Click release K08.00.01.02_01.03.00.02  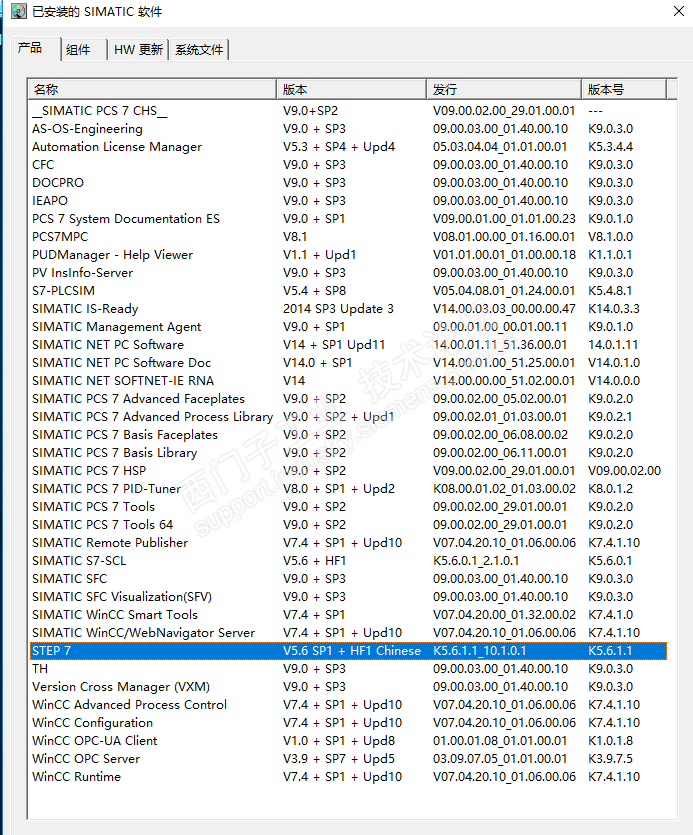click(x=504, y=489)
